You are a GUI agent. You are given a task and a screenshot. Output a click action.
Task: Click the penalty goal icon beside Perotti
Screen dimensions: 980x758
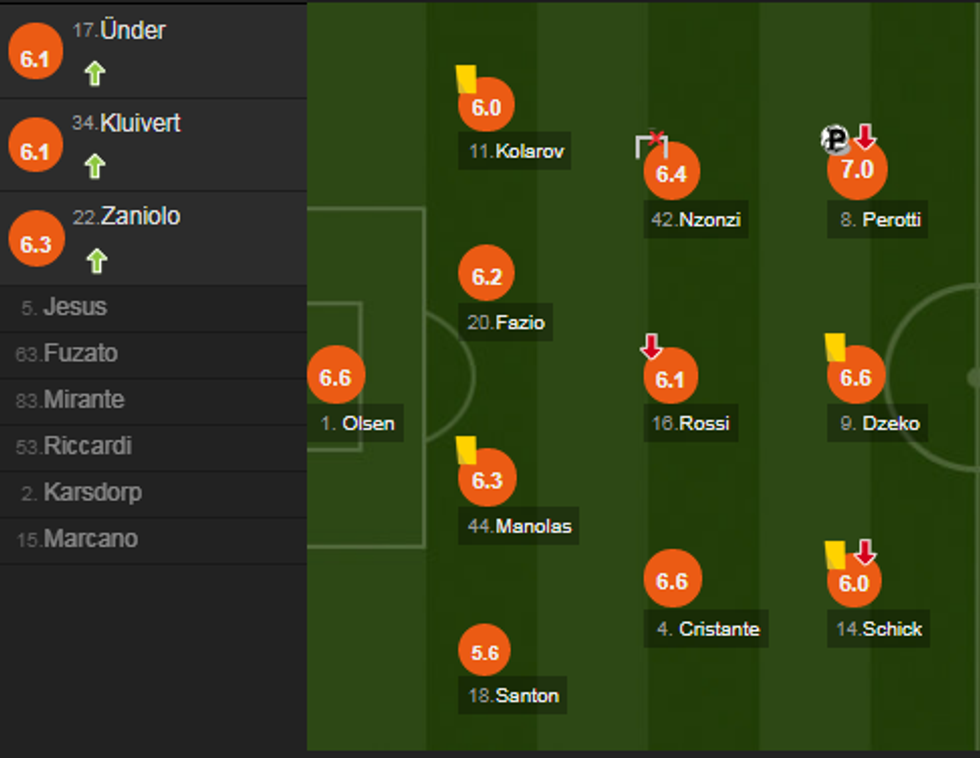point(835,139)
